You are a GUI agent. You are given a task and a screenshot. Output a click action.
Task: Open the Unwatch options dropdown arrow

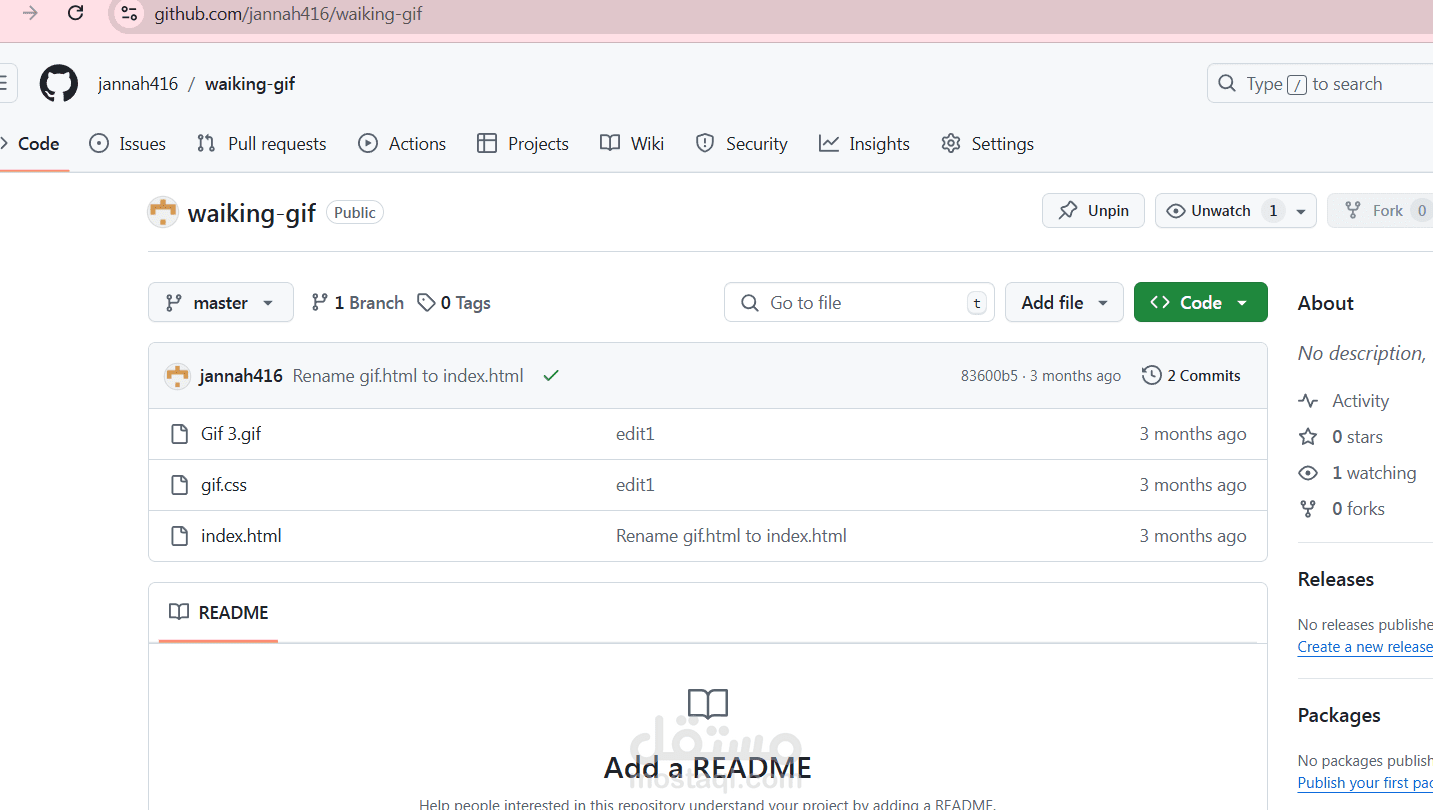pyautogui.click(x=1301, y=211)
